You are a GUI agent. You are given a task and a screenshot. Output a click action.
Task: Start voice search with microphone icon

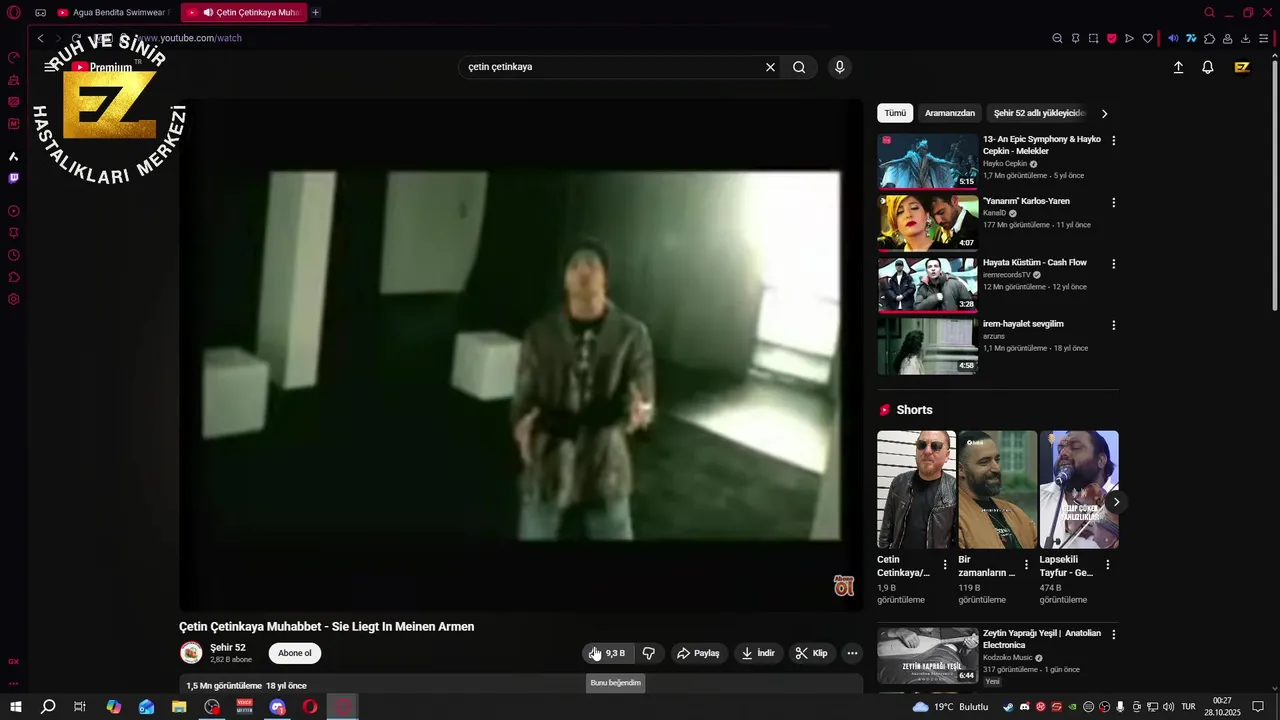[840, 67]
